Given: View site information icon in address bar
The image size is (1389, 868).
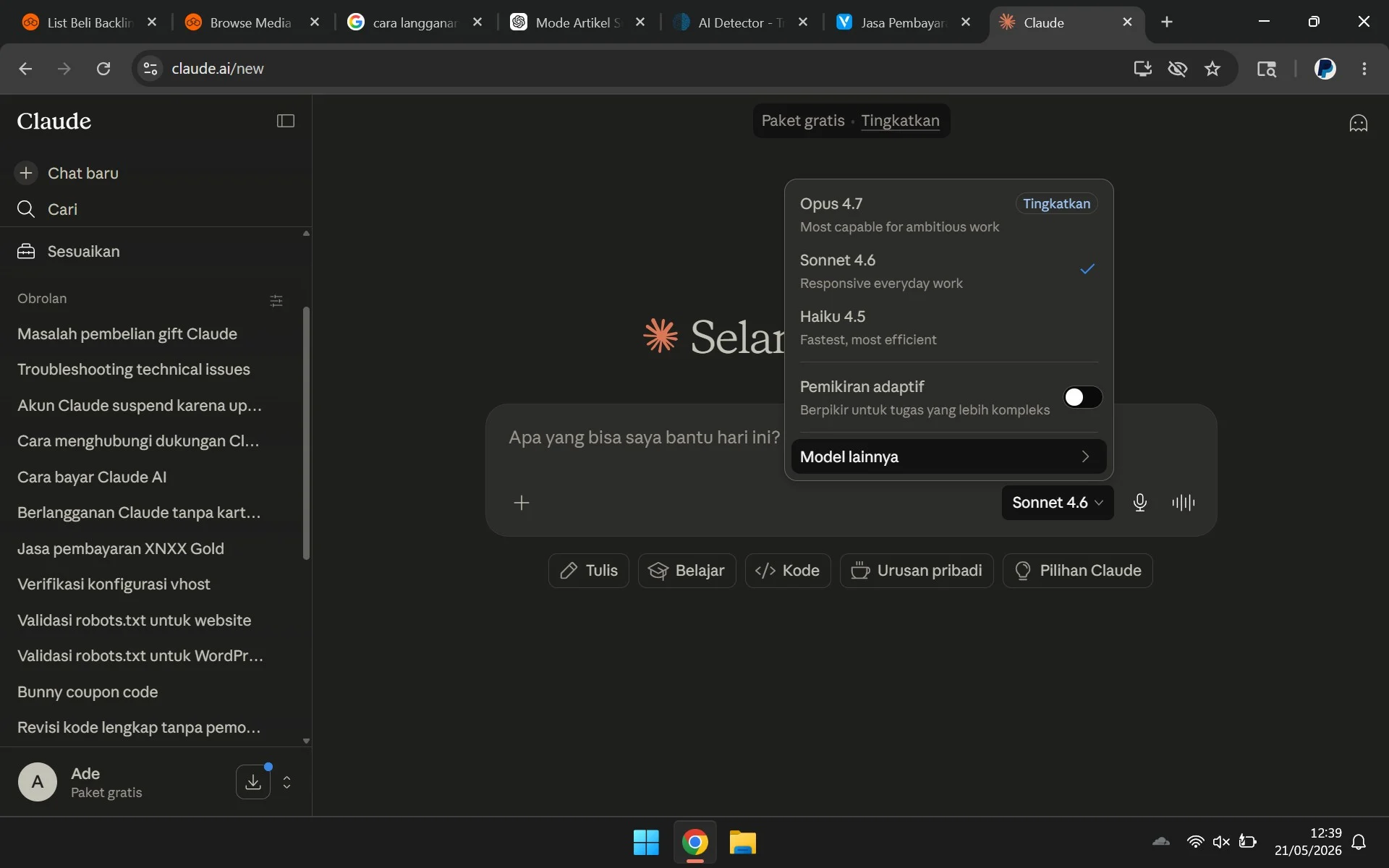Looking at the screenshot, I should click(150, 69).
